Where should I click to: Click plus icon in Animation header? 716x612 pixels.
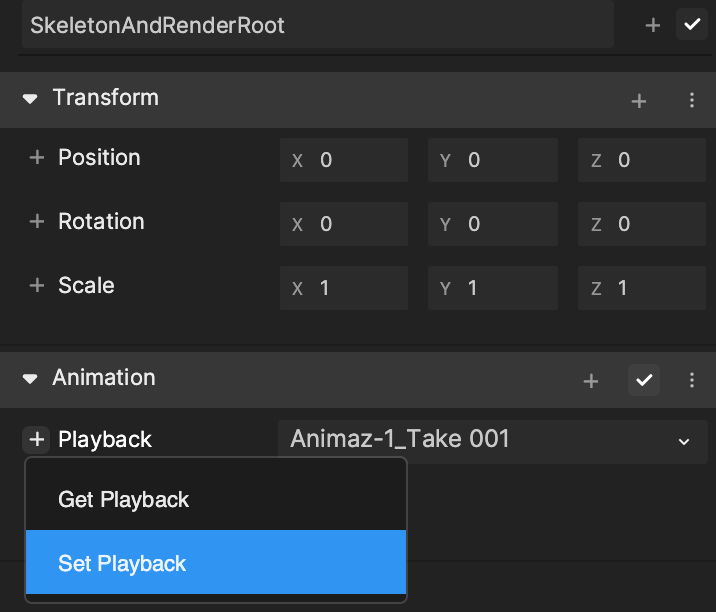click(590, 380)
